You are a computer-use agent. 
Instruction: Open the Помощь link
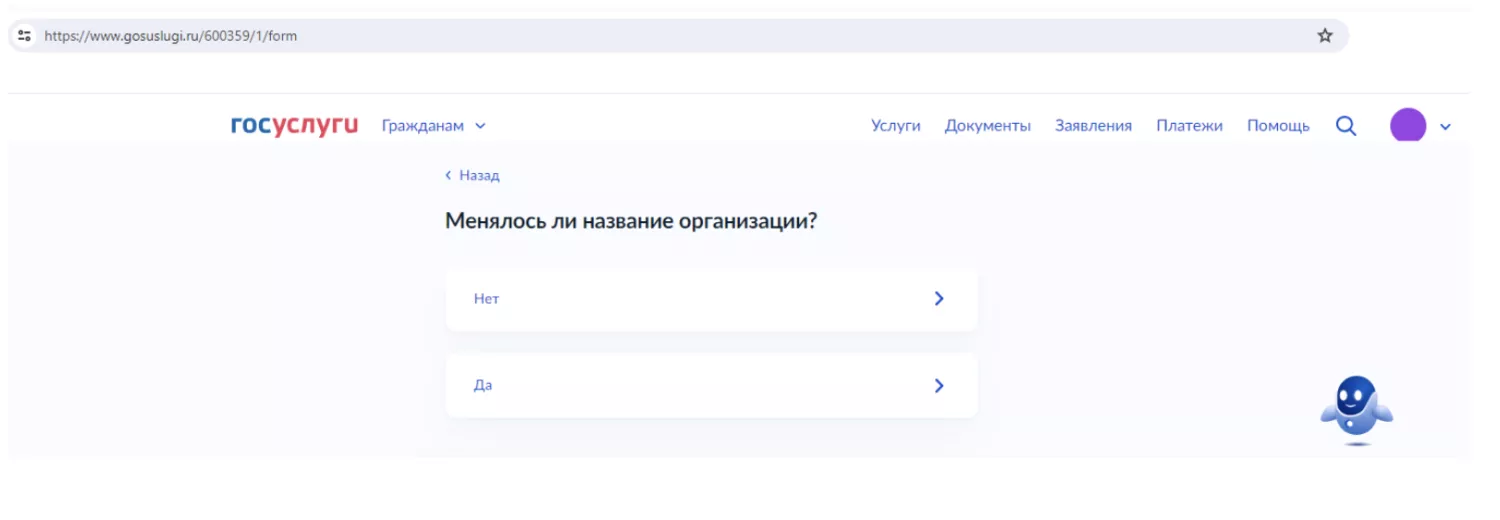pos(1278,126)
